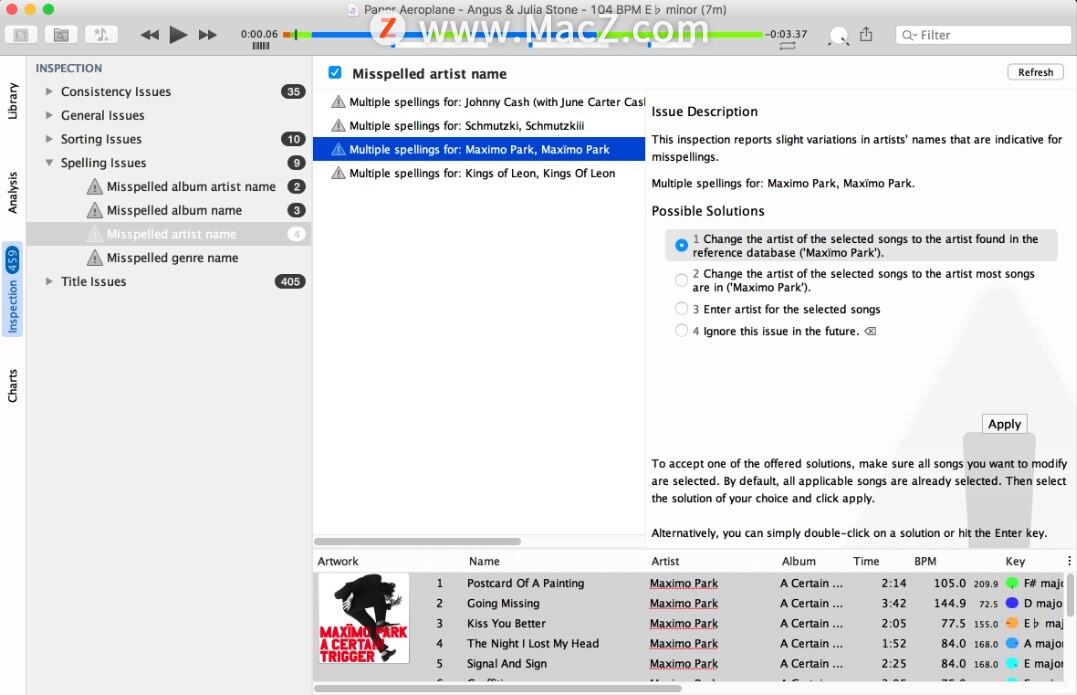Select the Maximo Park multiple spellings issue
Viewport: 1077px width, 695px height.
(479, 149)
